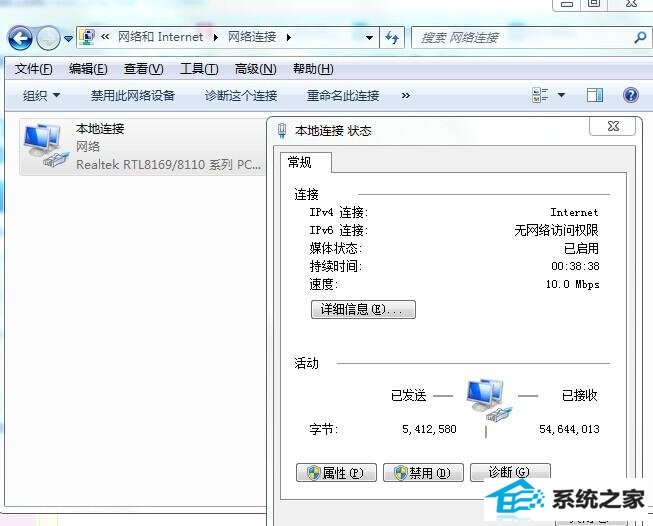Close the 本地连接 状态 dialog
The height and width of the screenshot is (526, 653).
(x=613, y=126)
